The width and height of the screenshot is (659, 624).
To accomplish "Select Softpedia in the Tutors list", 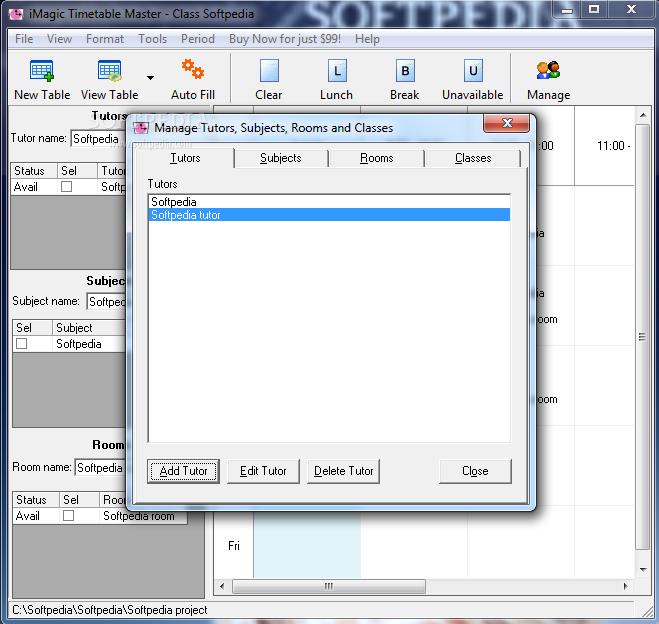I will pos(330,202).
